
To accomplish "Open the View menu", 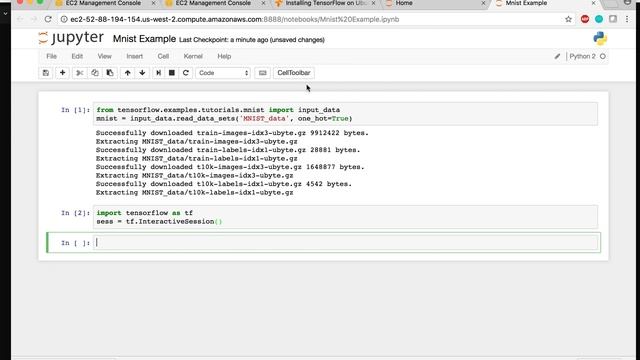I will pyautogui.click(x=104, y=56).
